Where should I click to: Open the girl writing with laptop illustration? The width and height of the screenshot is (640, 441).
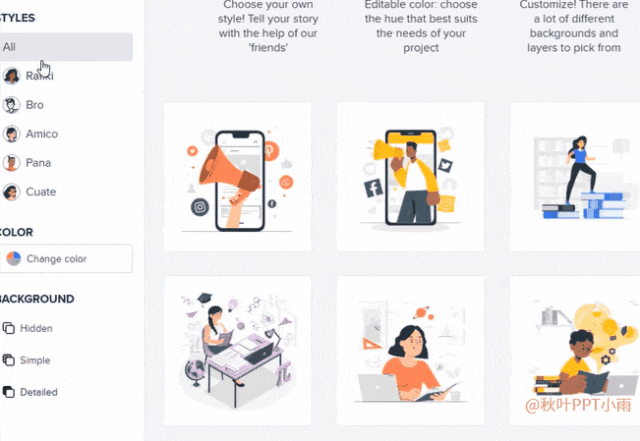tap(410, 350)
